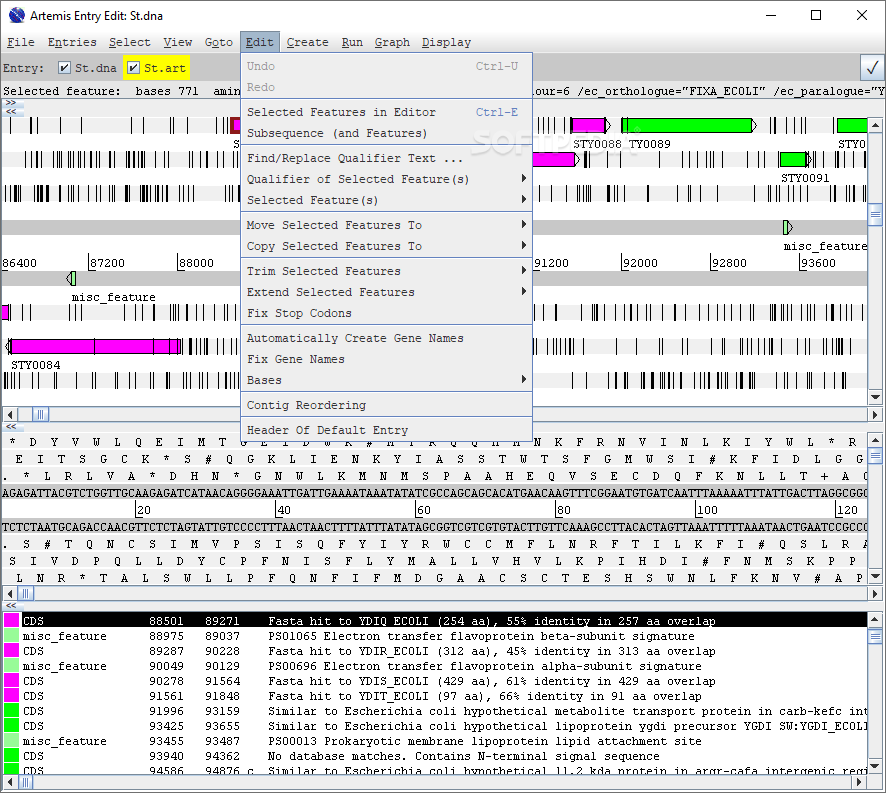Image resolution: width=886 pixels, height=793 pixels.
Task: Select CDS row 93425 to 93655
Action: click(x=435, y=726)
